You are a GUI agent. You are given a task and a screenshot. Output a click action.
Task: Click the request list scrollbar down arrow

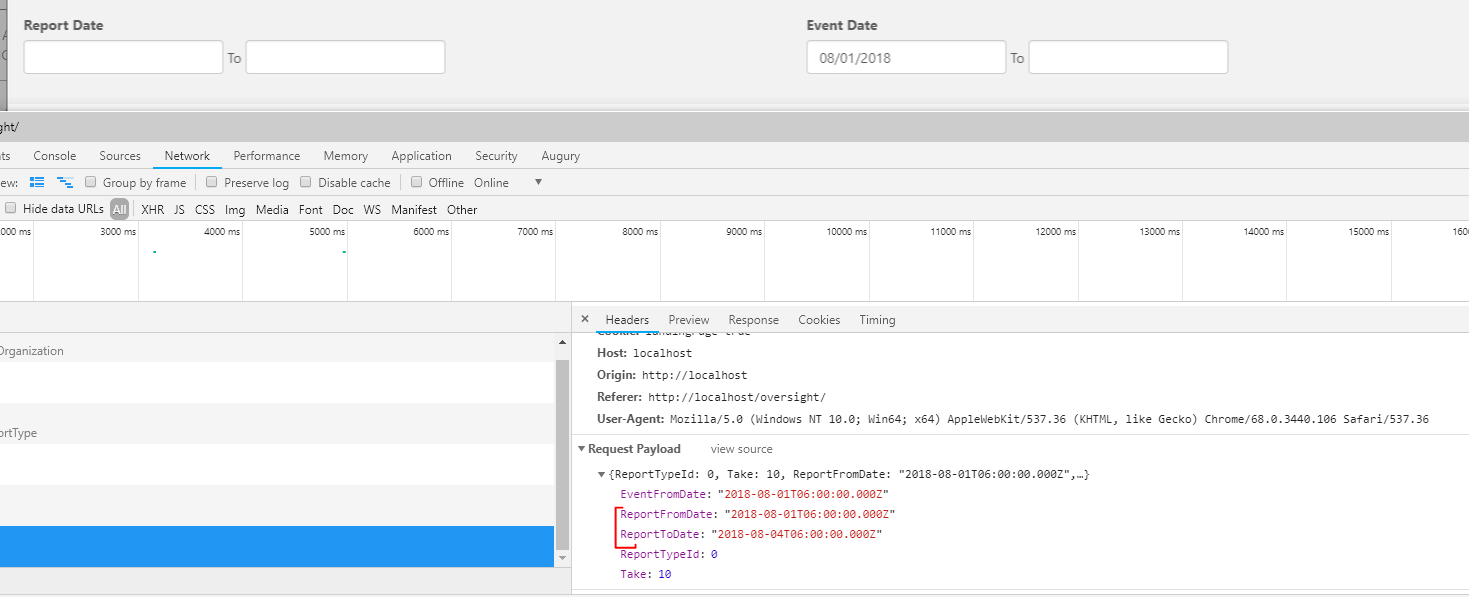[562, 557]
